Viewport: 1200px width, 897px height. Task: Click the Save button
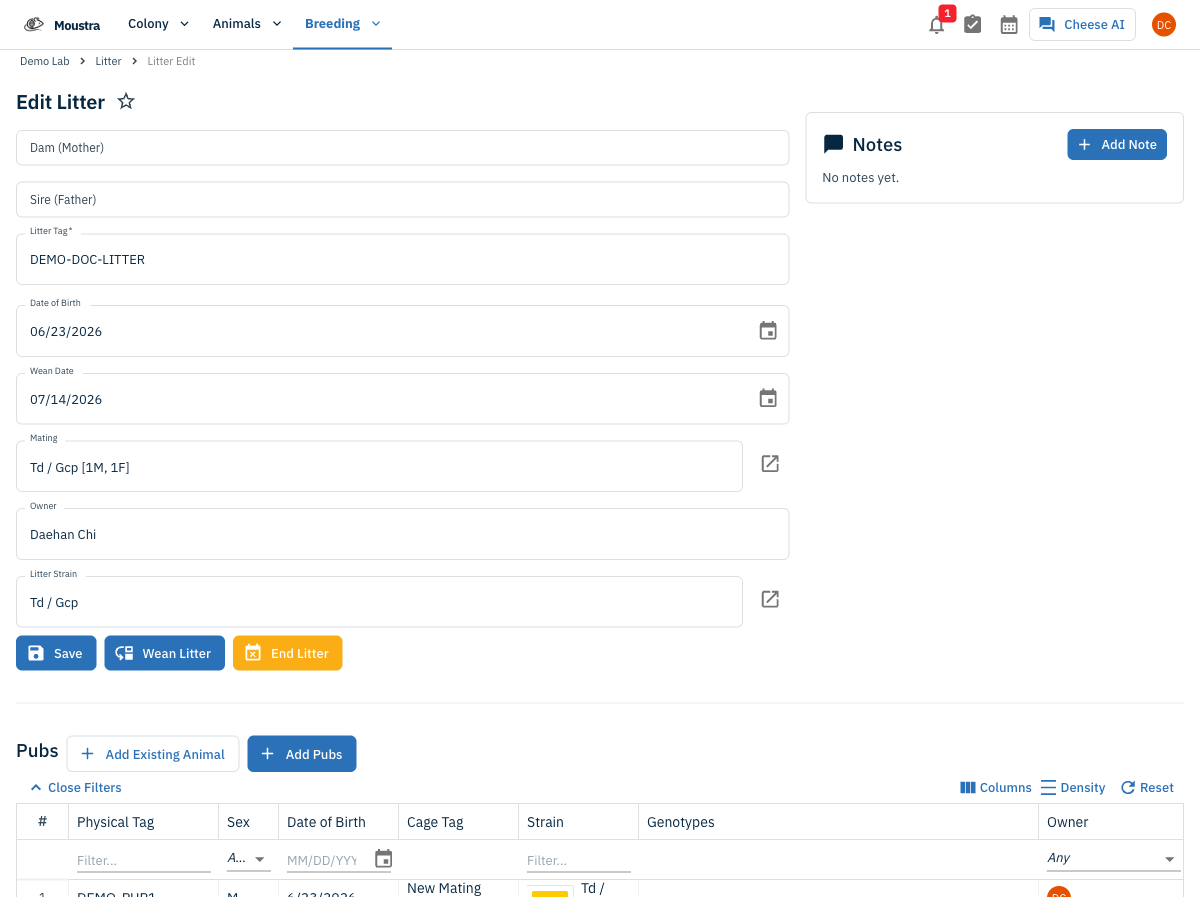point(56,653)
